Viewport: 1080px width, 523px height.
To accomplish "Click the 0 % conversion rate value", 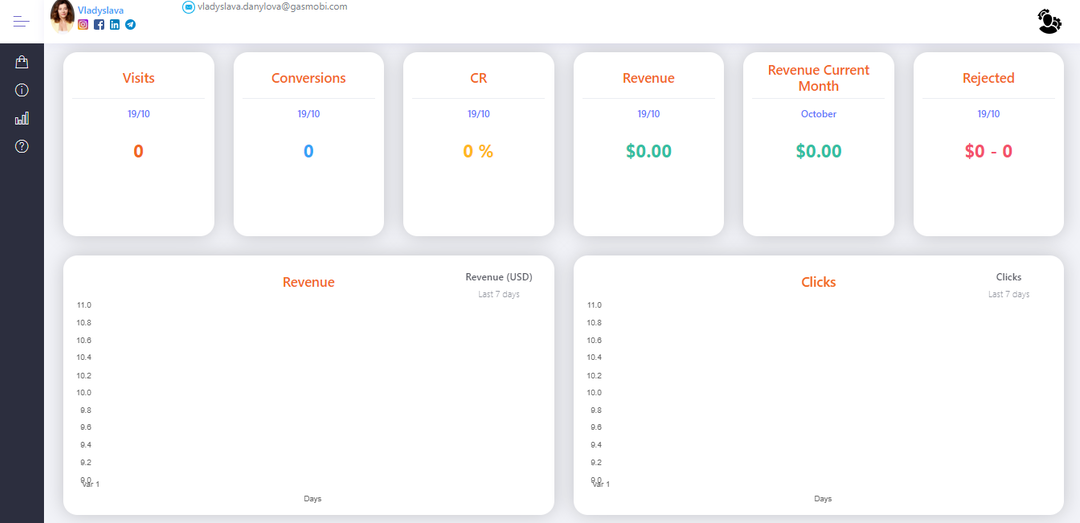I will click(x=478, y=152).
